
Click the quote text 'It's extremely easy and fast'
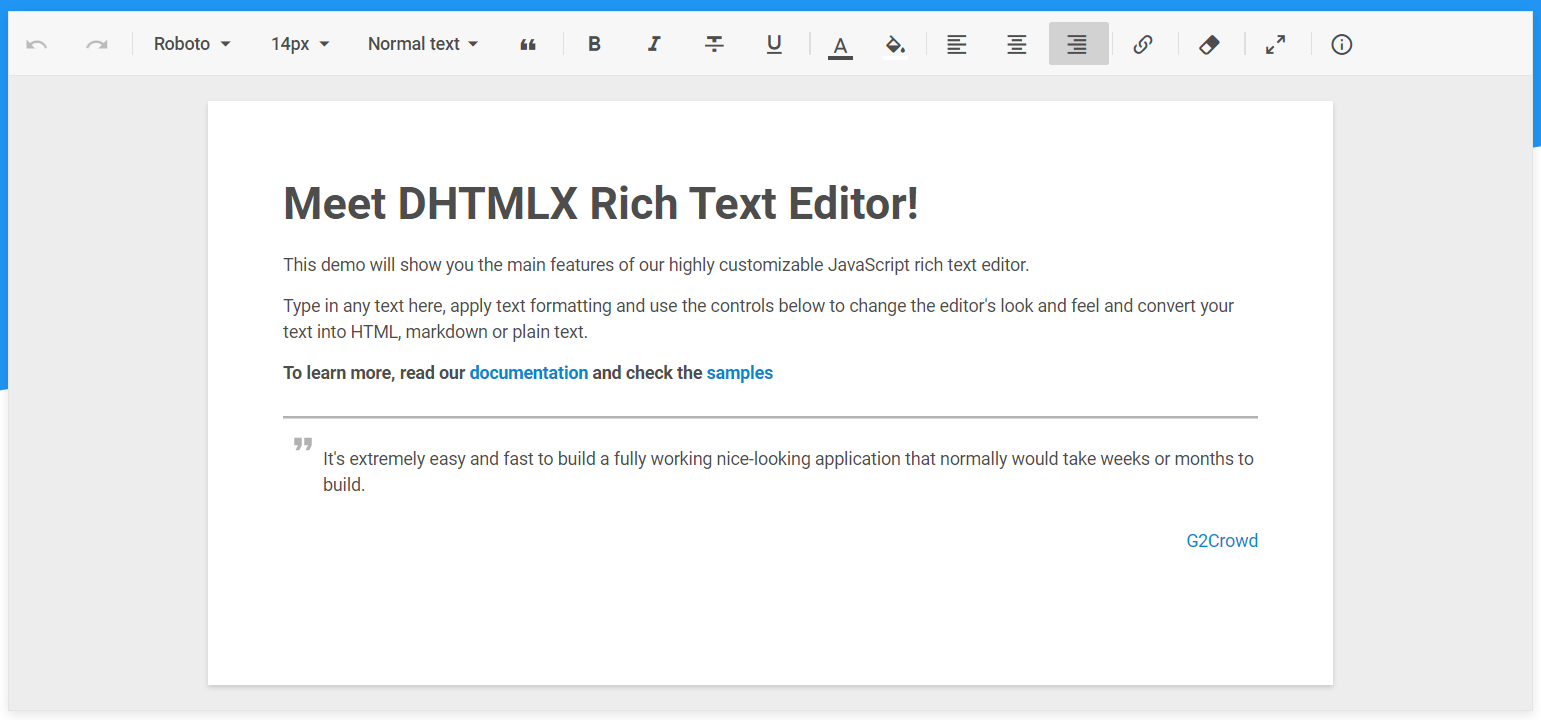point(788,472)
